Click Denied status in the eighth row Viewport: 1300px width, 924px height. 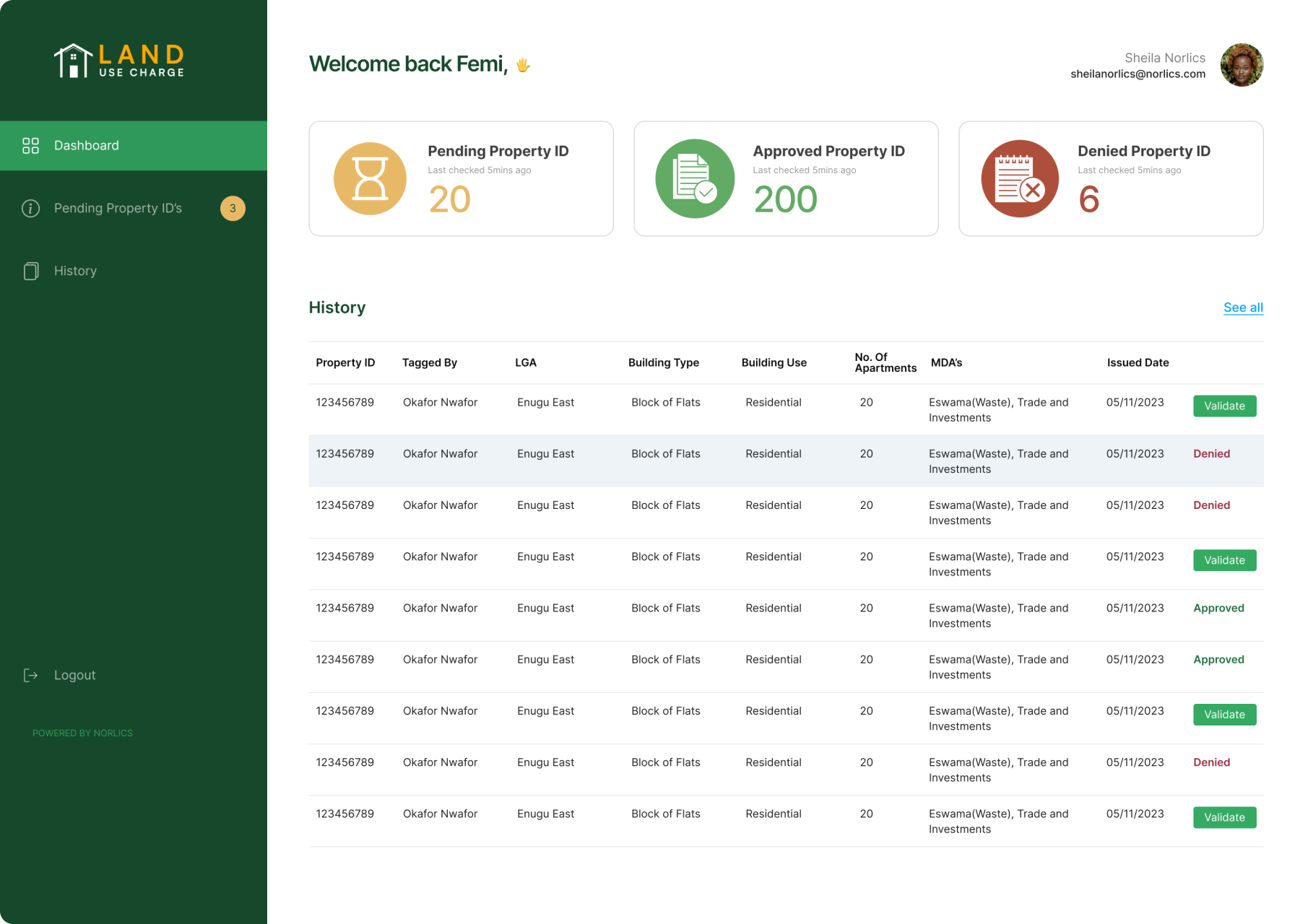pyautogui.click(x=1211, y=762)
